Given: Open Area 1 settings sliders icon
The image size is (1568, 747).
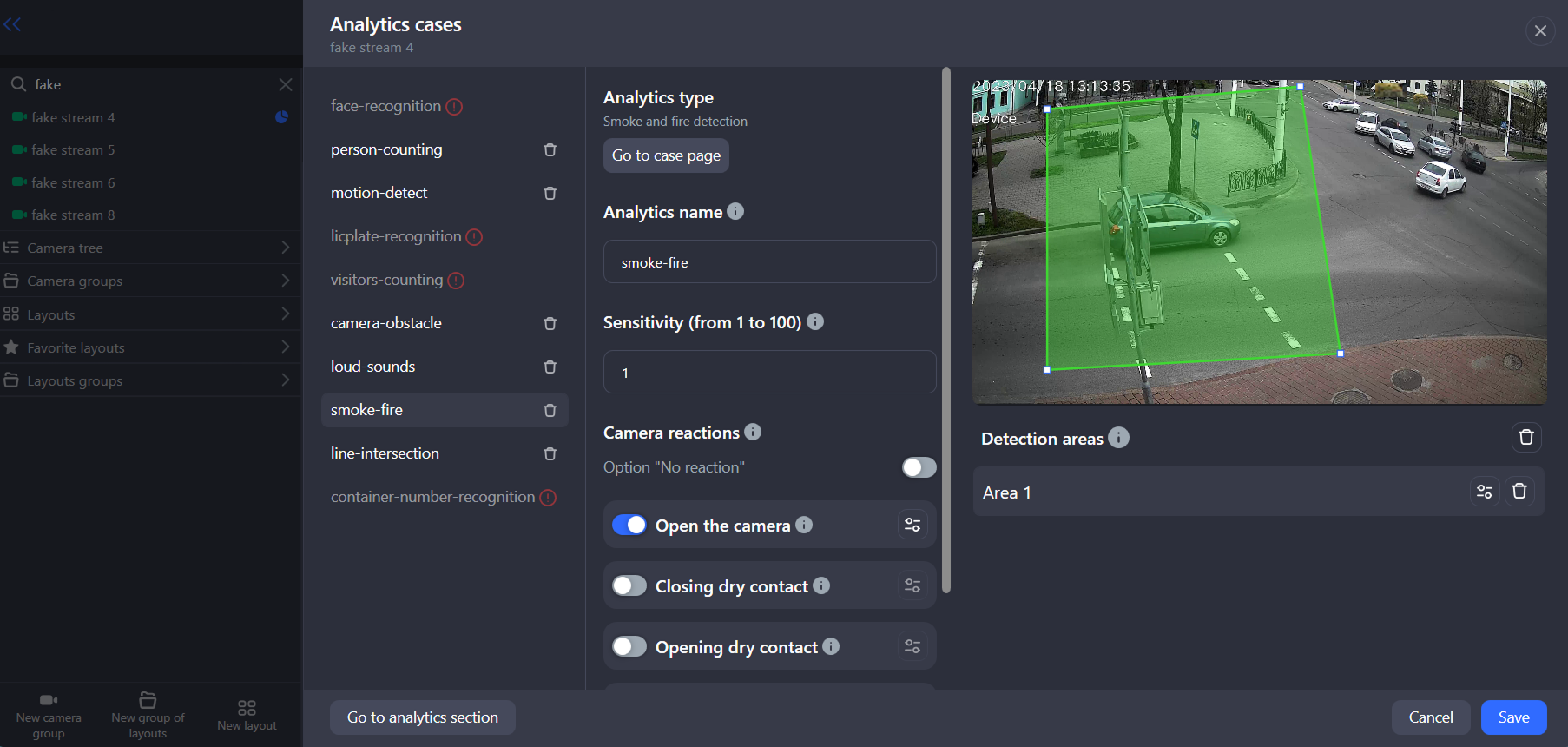Looking at the screenshot, I should pos(1484,492).
